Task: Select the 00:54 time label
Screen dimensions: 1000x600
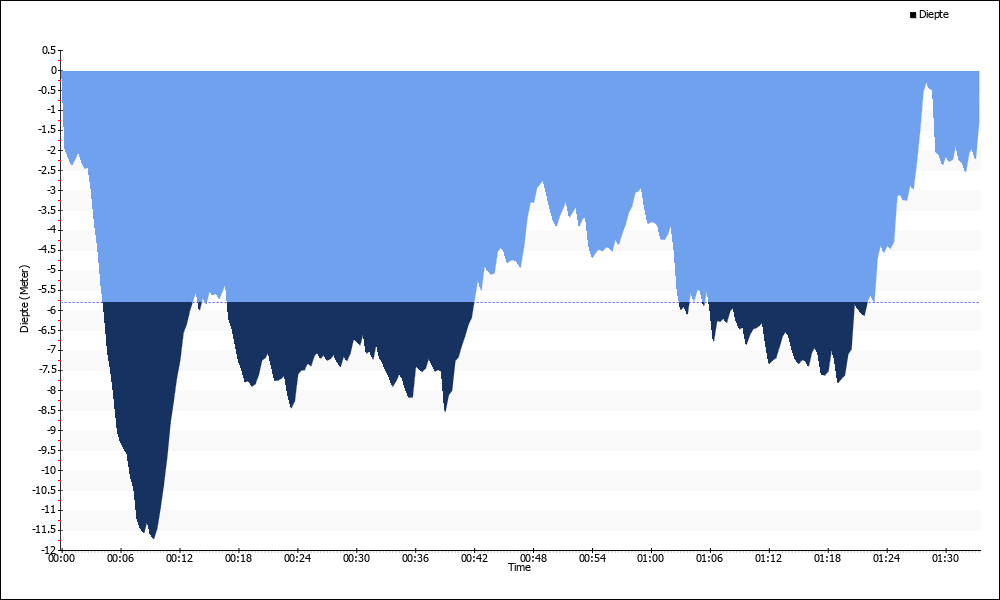Action: pyautogui.click(x=592, y=558)
